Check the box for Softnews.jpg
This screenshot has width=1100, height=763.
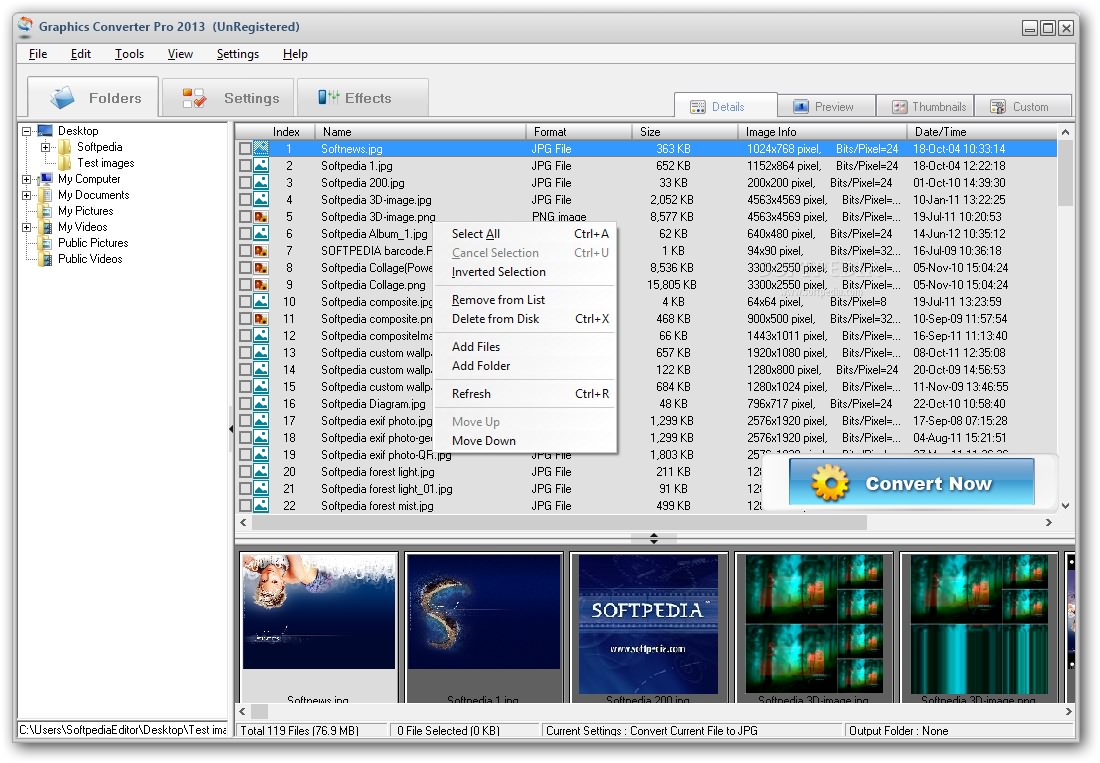point(245,149)
